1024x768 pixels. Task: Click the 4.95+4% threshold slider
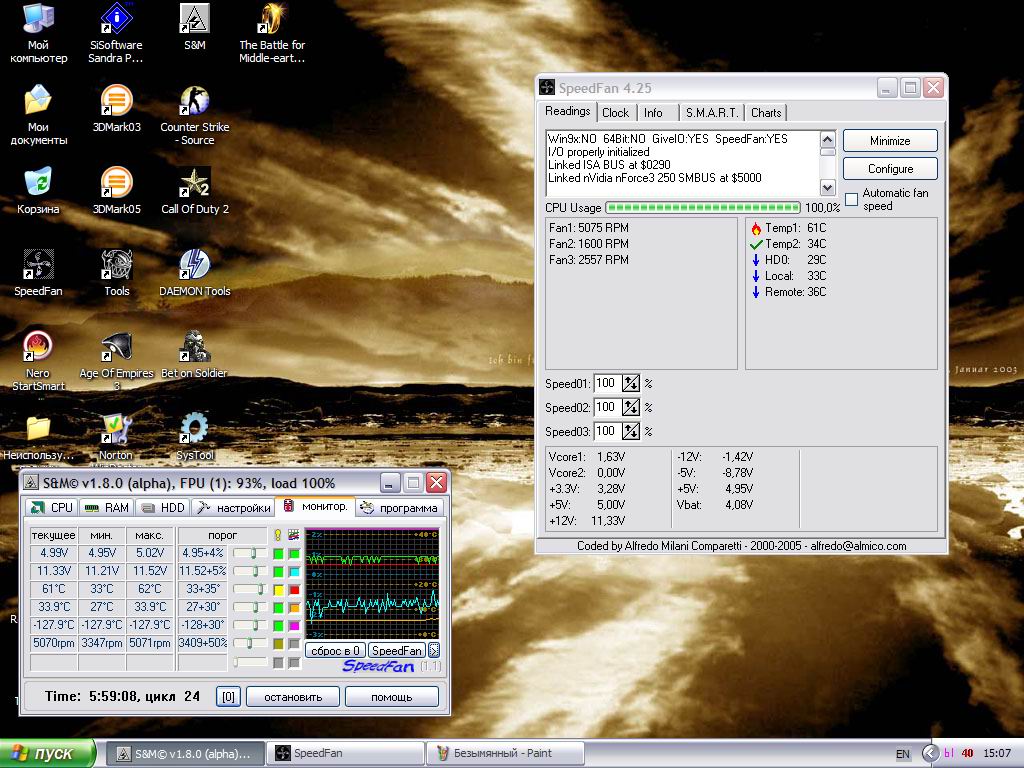[251, 553]
